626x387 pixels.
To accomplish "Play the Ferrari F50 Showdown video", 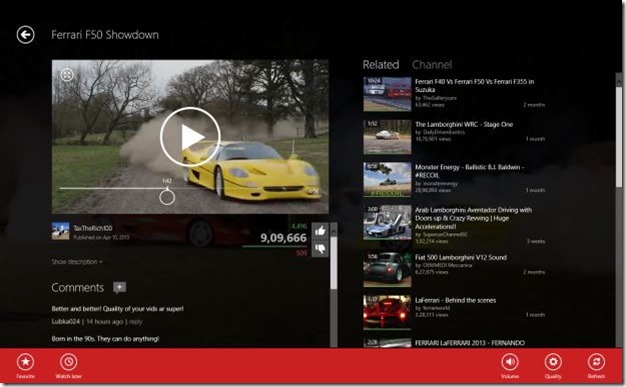I will (190, 137).
